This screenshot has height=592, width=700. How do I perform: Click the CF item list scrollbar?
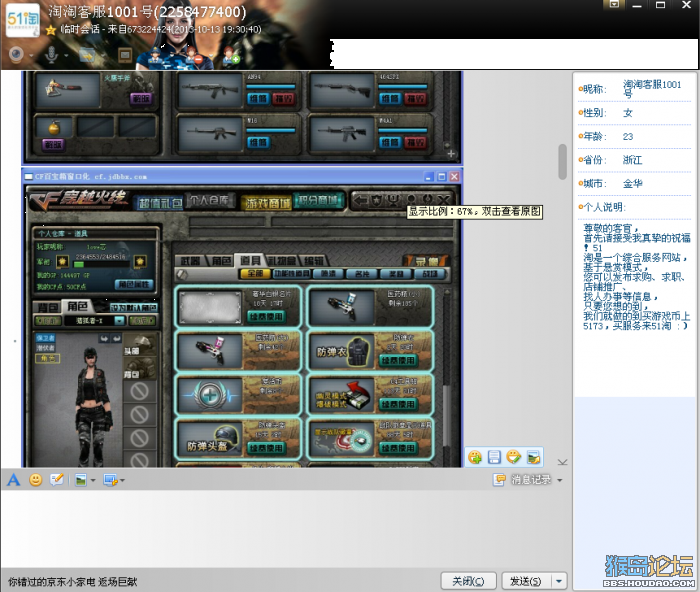[x=446, y=415]
